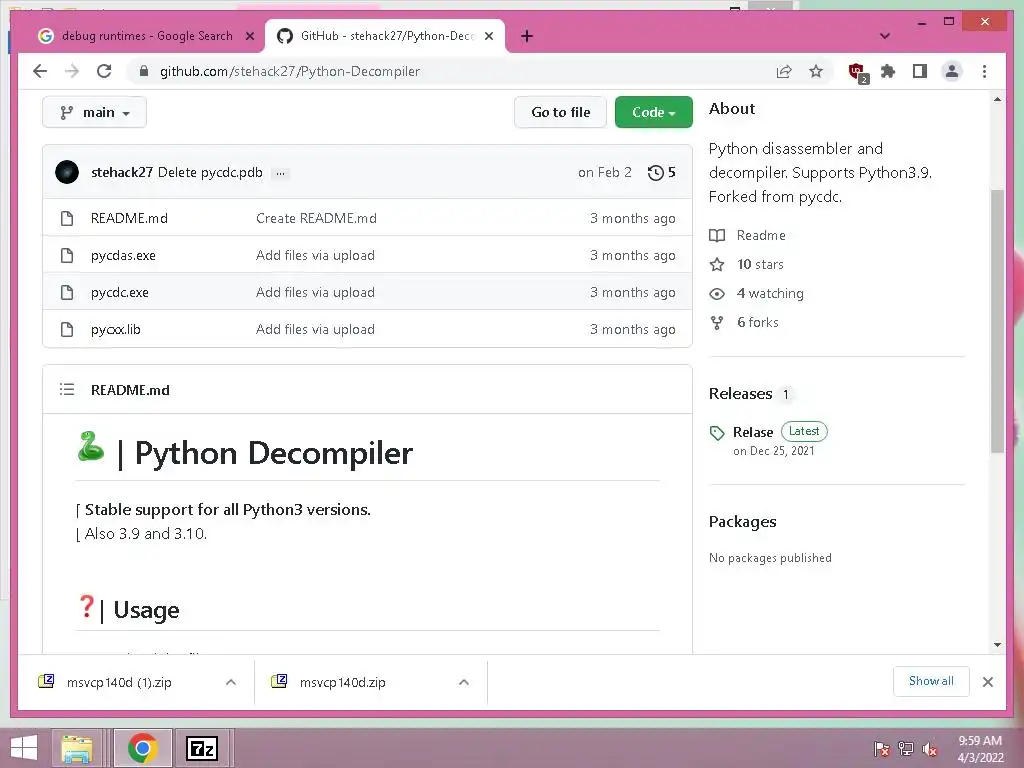Click the release tag icon

pos(717,433)
